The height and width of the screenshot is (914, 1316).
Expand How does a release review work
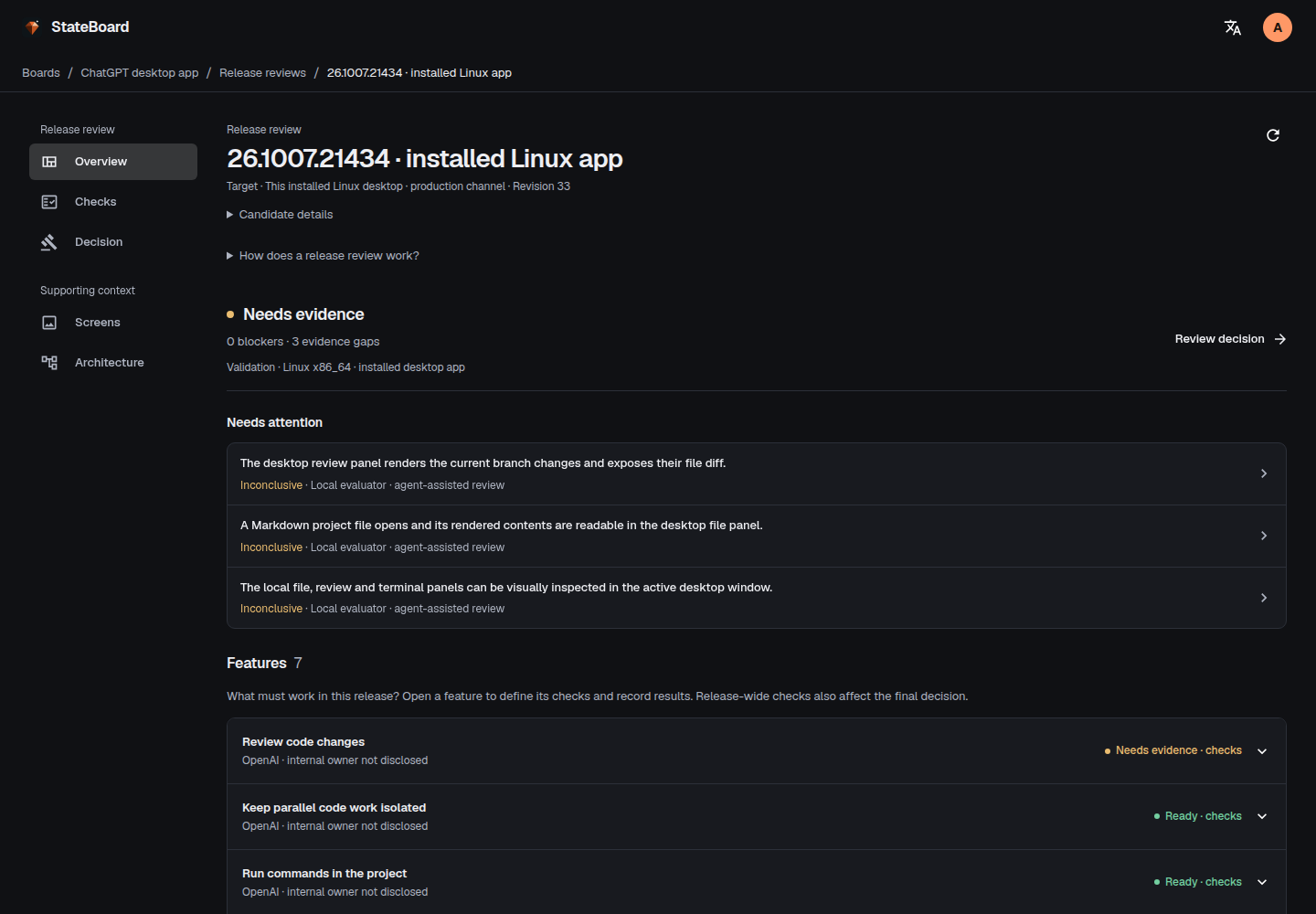tap(323, 256)
